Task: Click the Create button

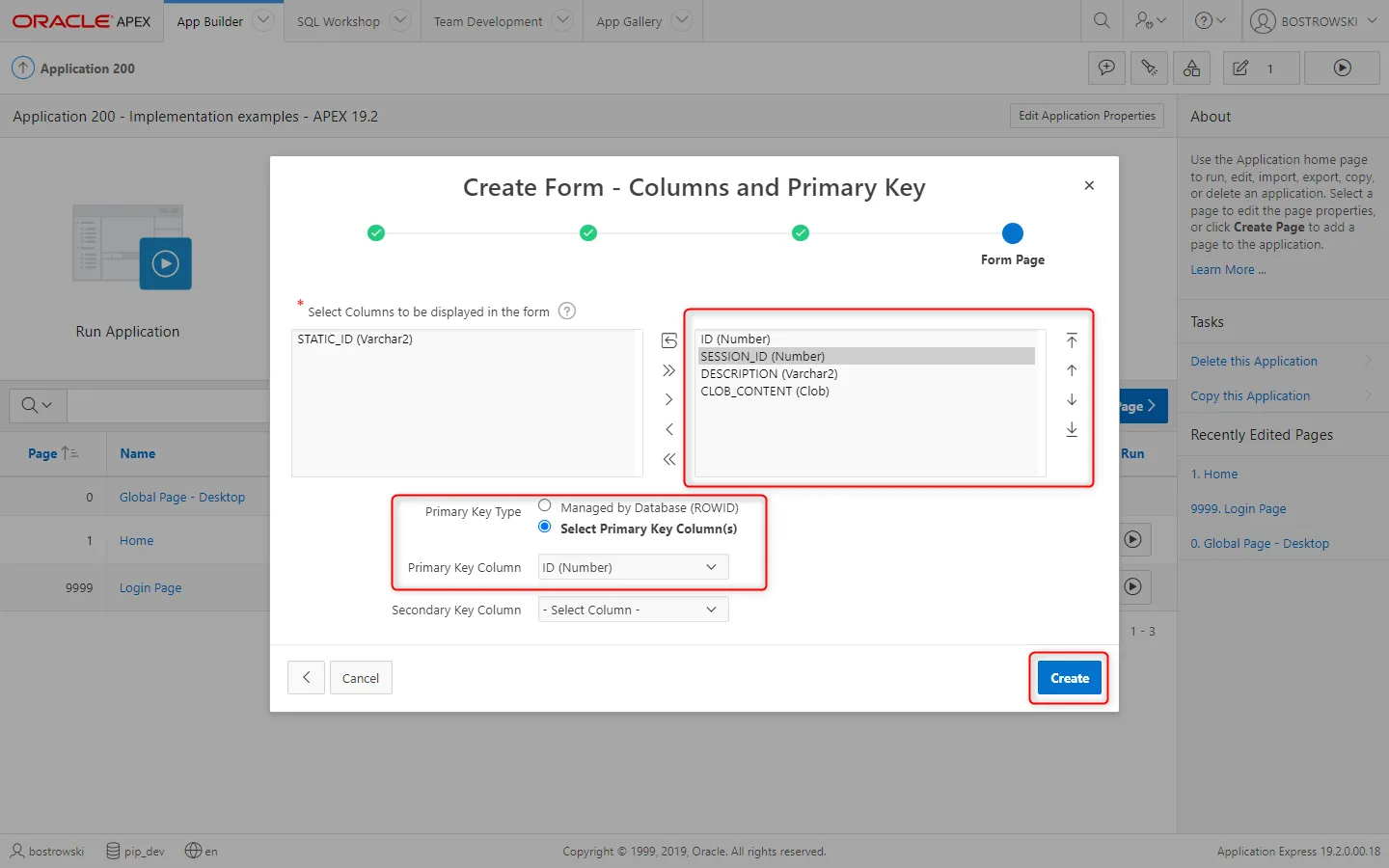Action: (1069, 678)
